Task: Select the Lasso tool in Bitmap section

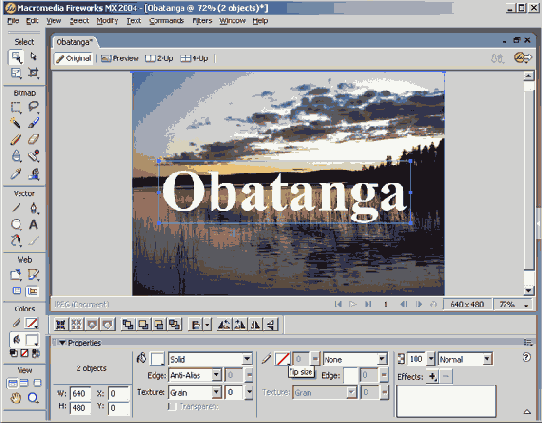Action: coord(33,107)
